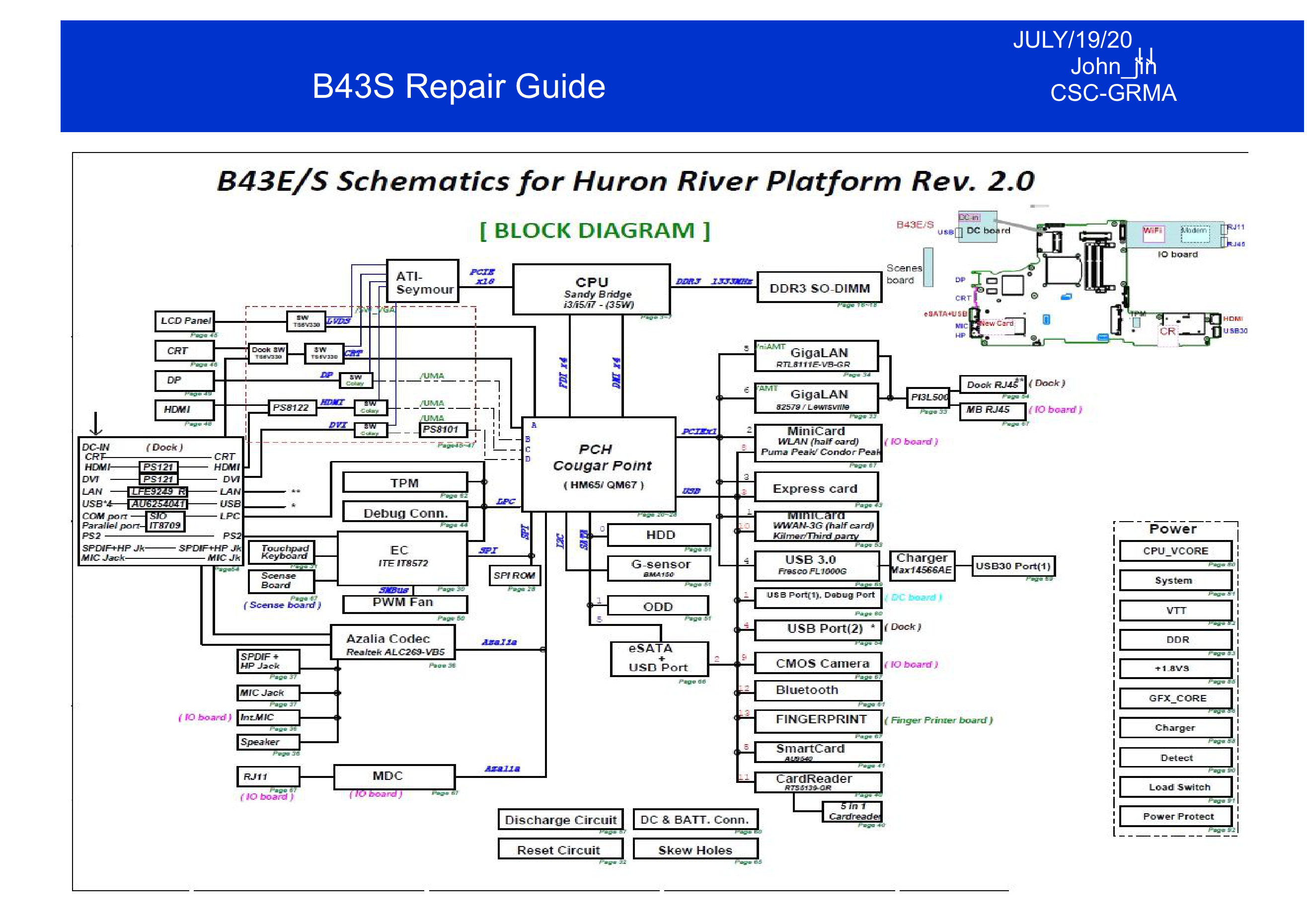Select the GFX_CORE power box
Screen dimensions: 1307x924
click(x=1176, y=698)
